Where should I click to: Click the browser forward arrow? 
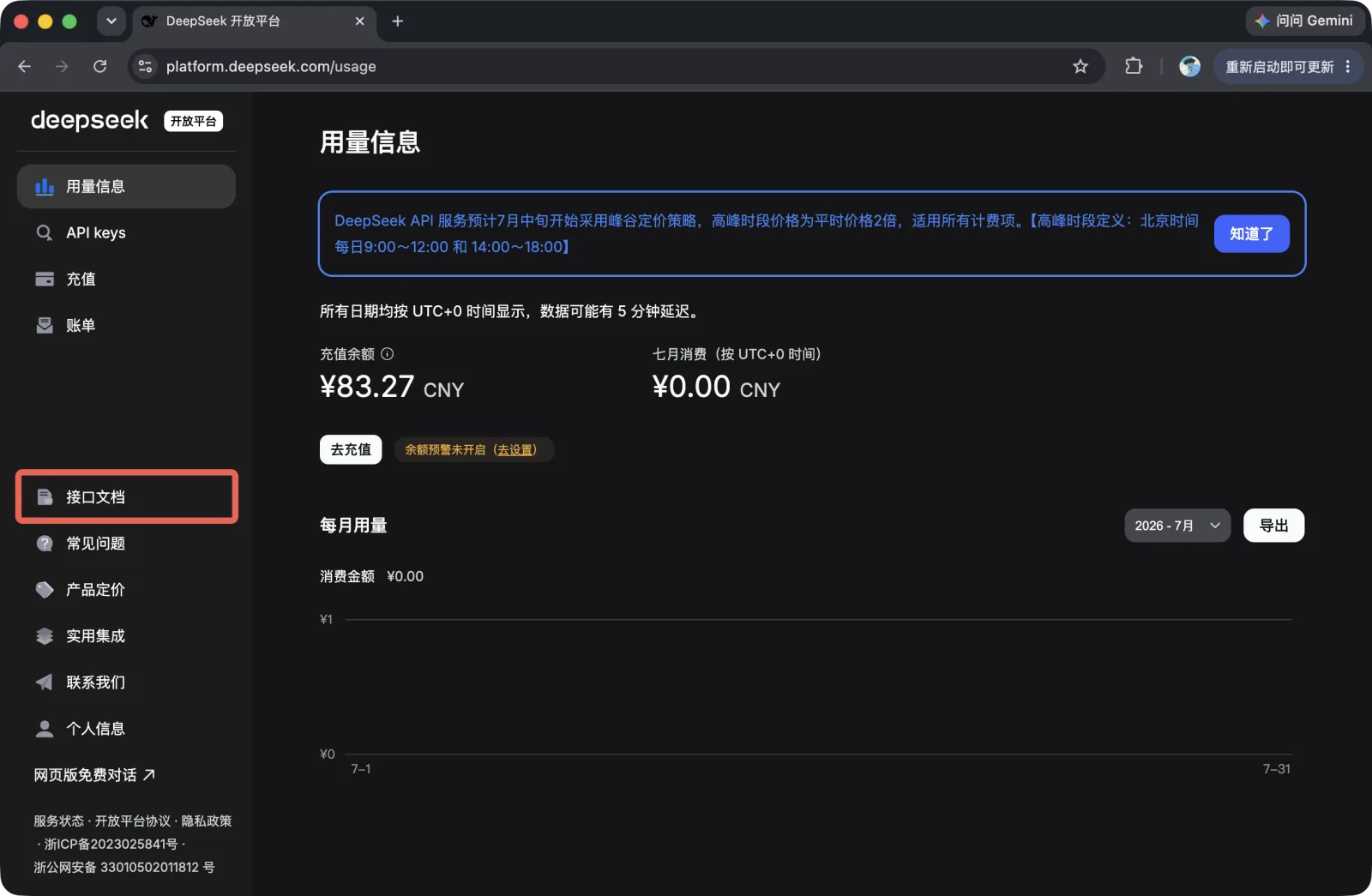pyautogui.click(x=62, y=66)
